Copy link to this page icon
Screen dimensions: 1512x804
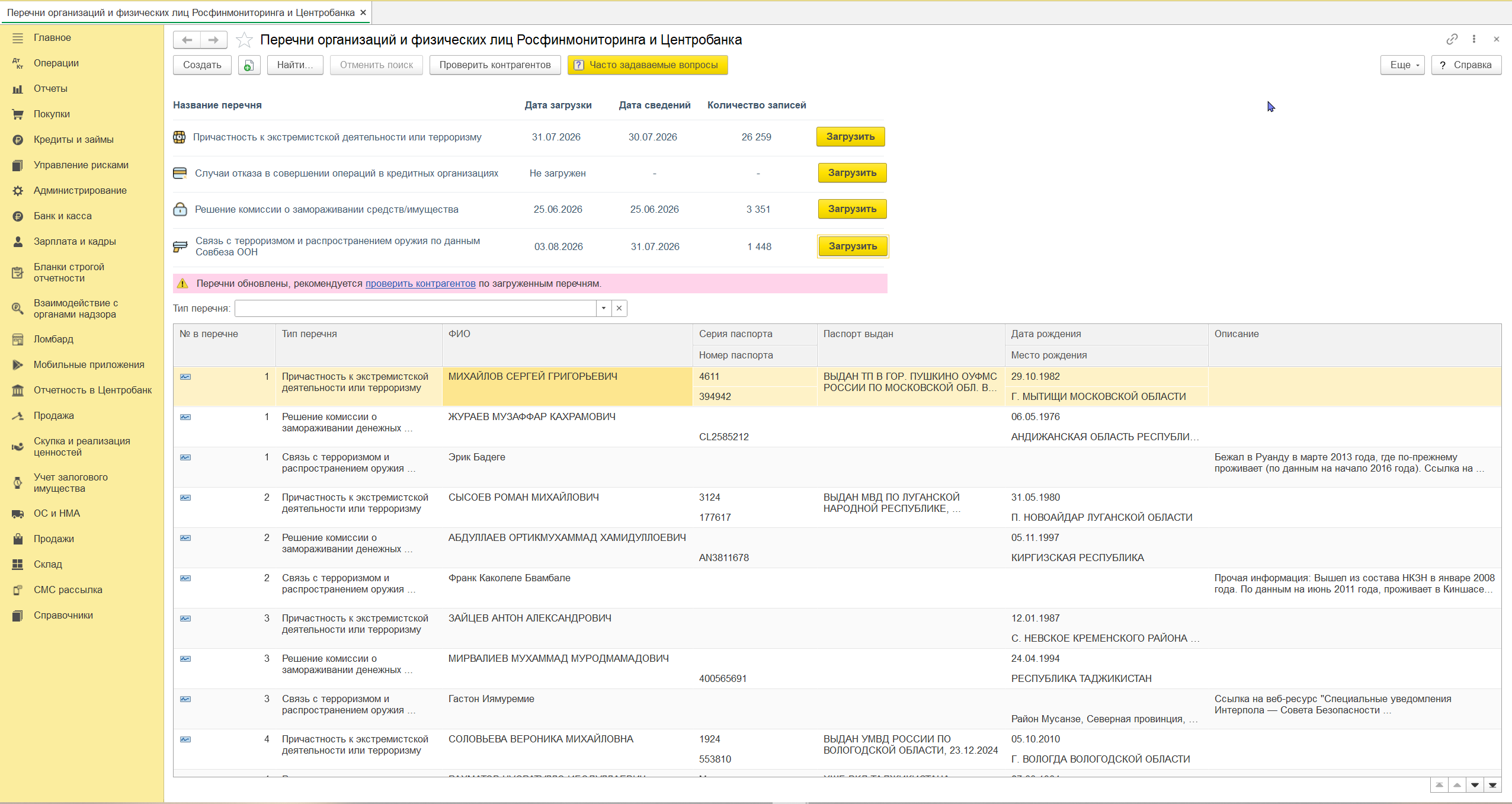pyautogui.click(x=1452, y=39)
